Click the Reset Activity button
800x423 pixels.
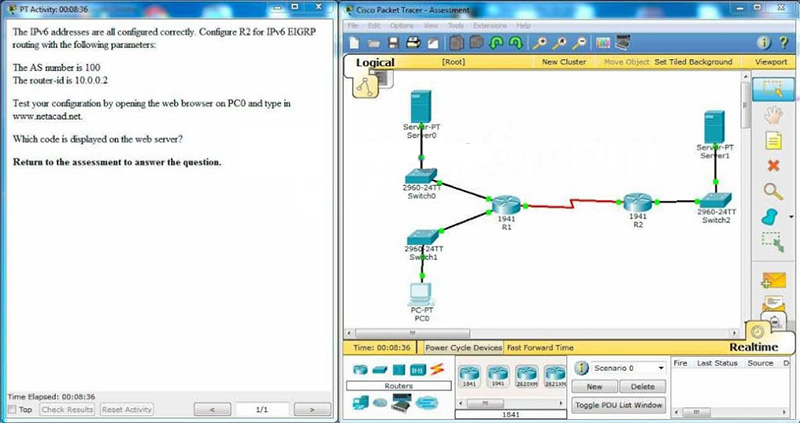127,409
